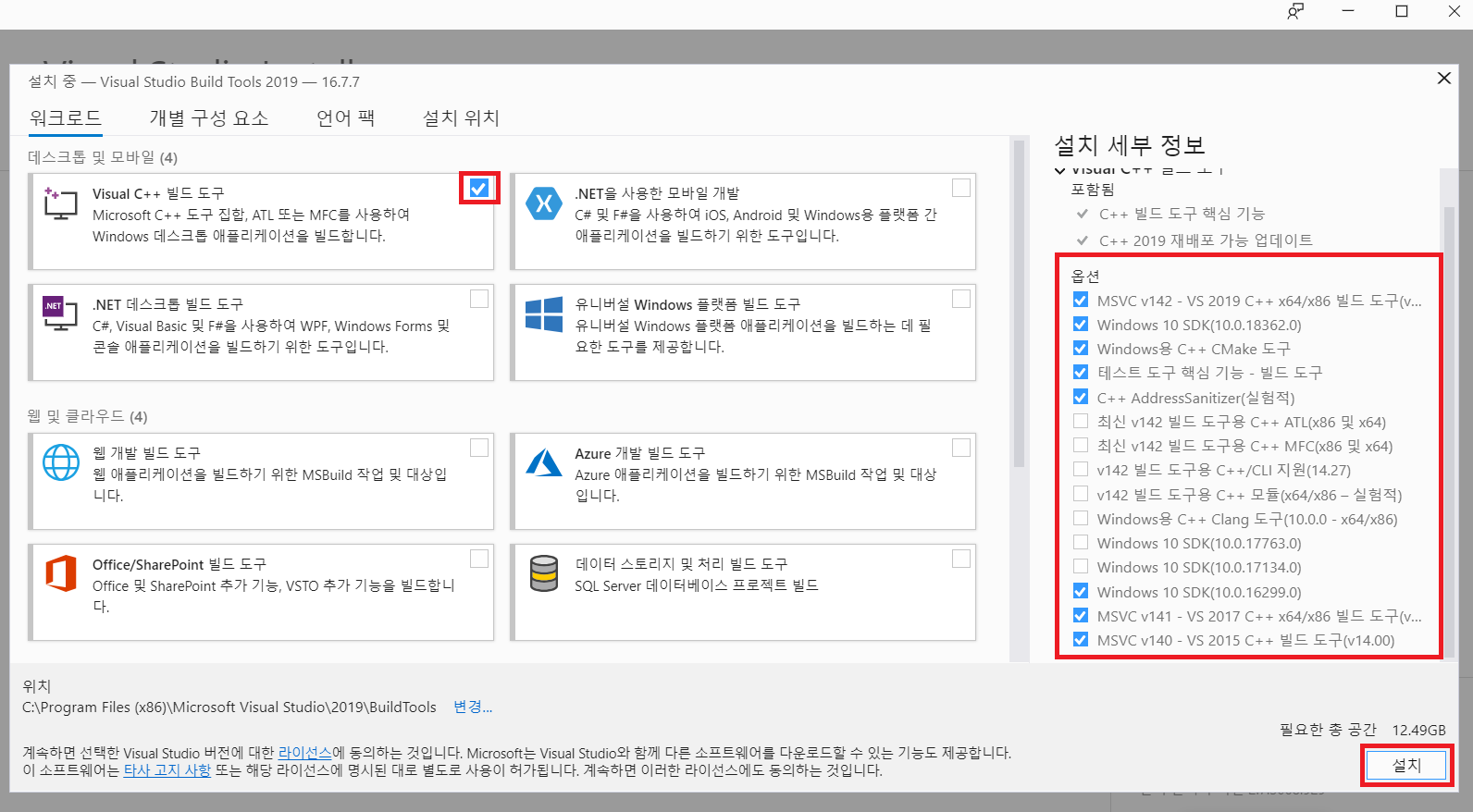This screenshot has height=812, width=1473.
Task: Check the 데이터 스토리지 및 처리 빌드 도구 checkbox
Action: (x=961, y=559)
